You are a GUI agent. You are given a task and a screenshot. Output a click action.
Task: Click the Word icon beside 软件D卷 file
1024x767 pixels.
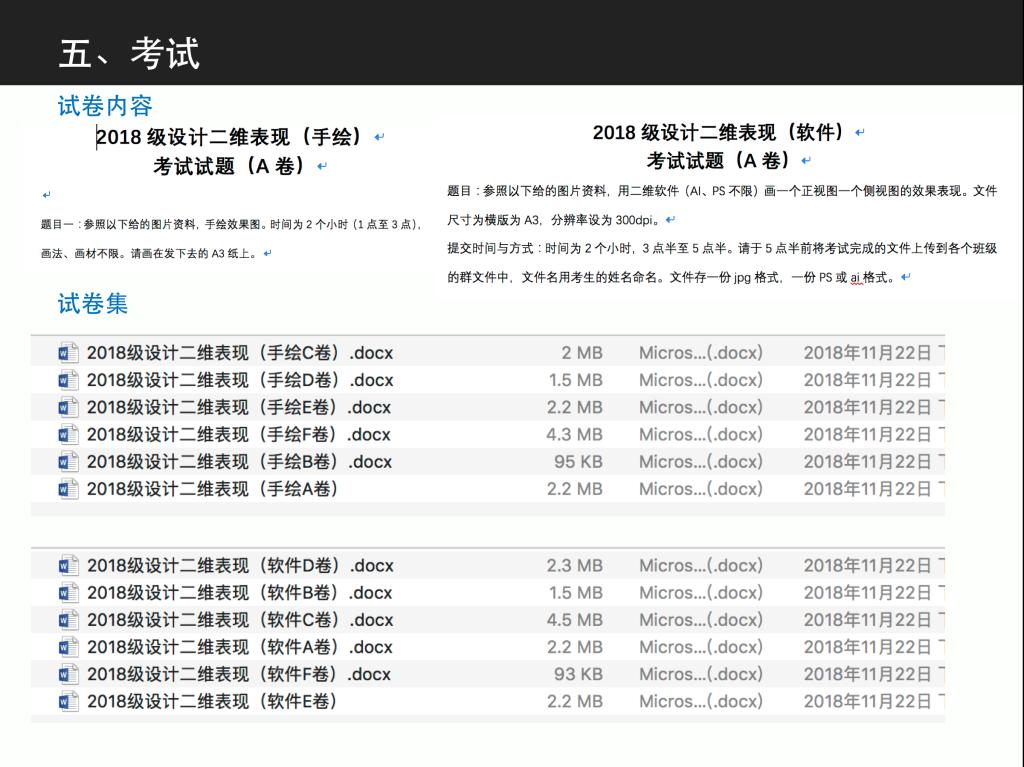68,566
